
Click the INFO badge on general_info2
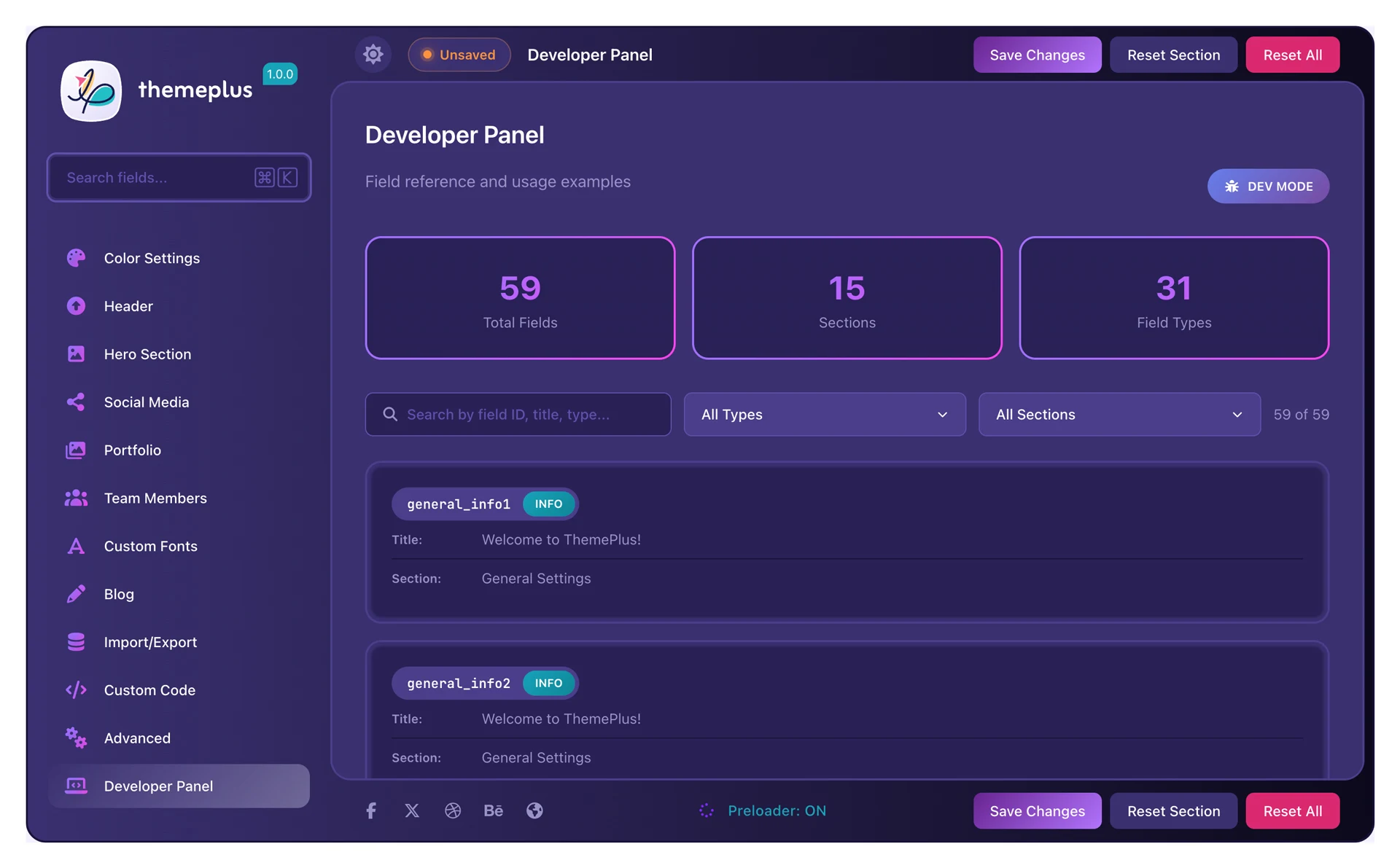pyautogui.click(x=548, y=683)
